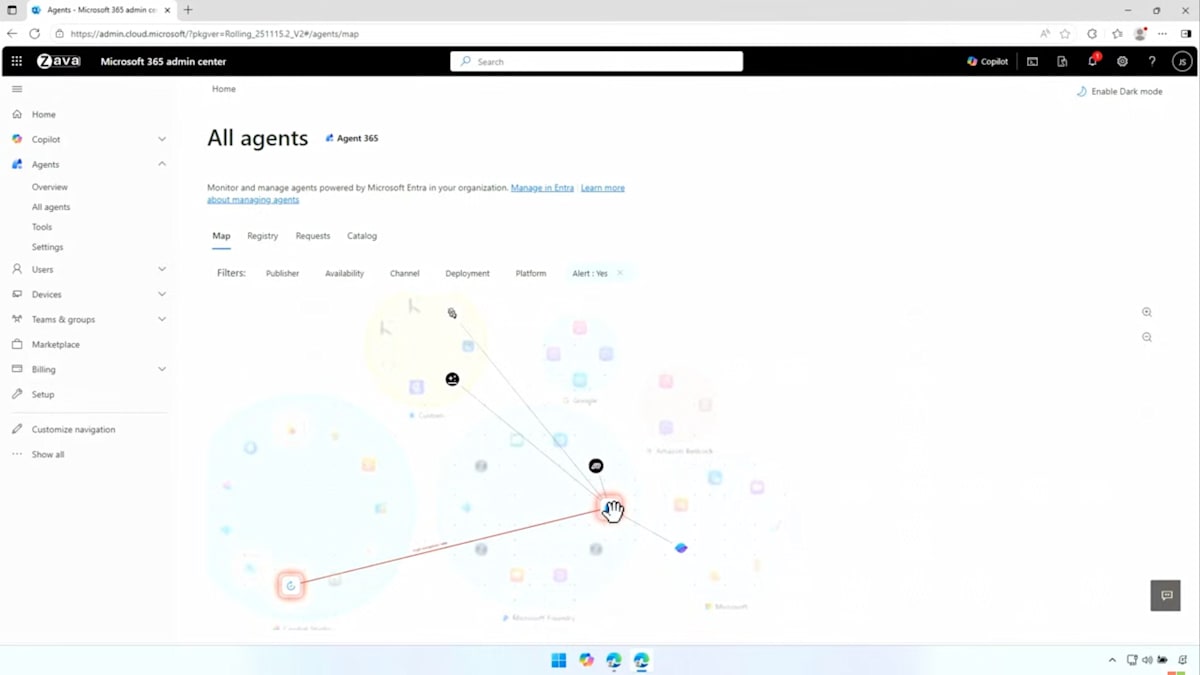Open the Availability filter dropdown
The width and height of the screenshot is (1200, 675).
[x=344, y=273]
